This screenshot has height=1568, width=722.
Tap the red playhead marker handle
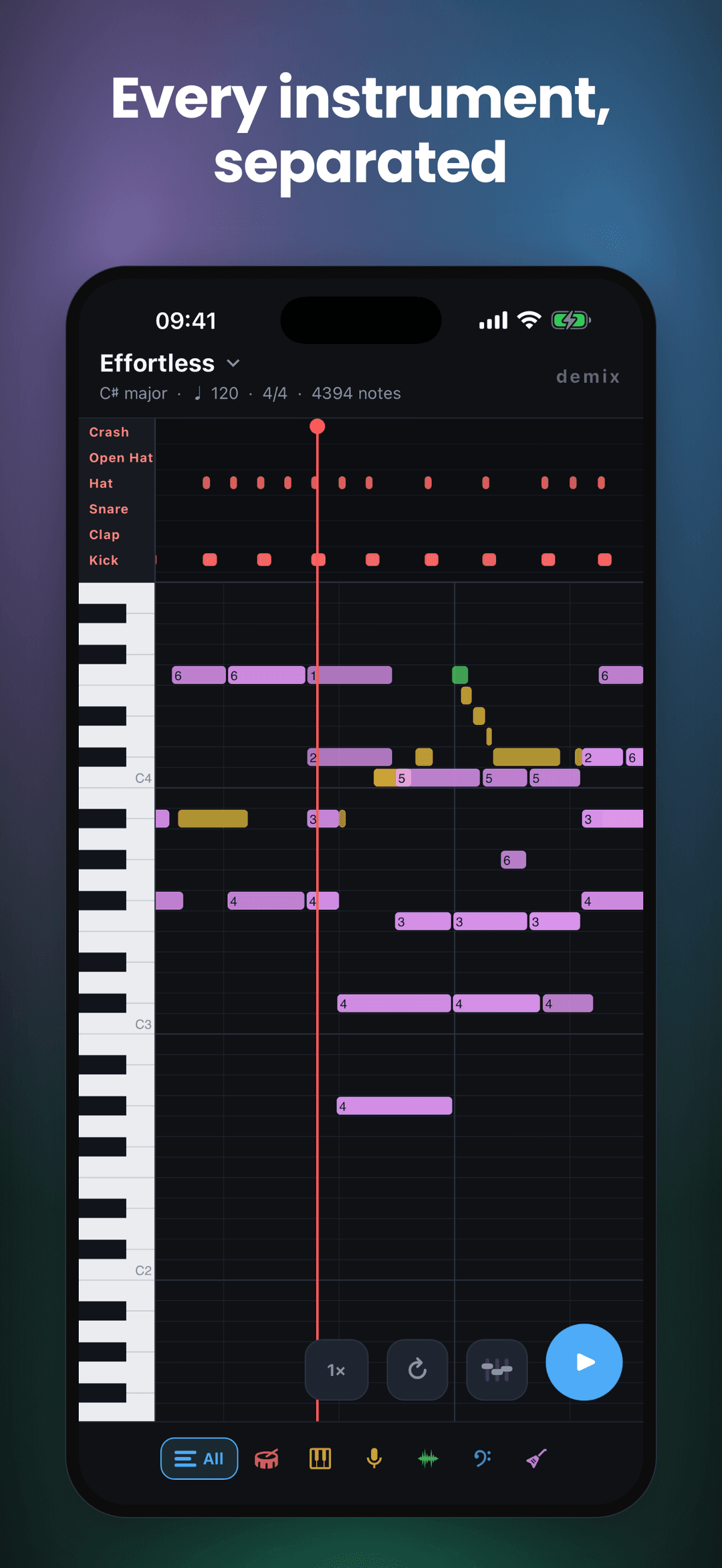pos(318,426)
